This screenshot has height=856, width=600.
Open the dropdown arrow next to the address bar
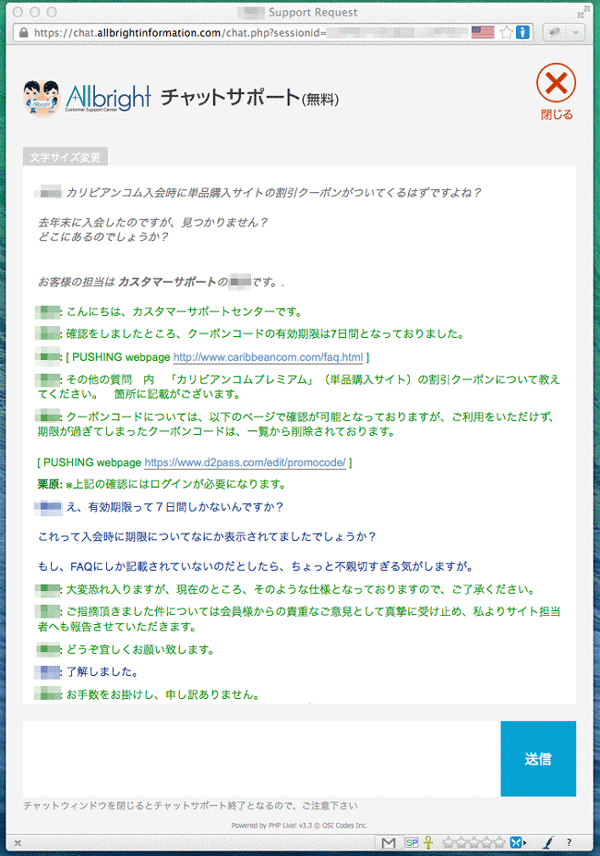(575, 32)
